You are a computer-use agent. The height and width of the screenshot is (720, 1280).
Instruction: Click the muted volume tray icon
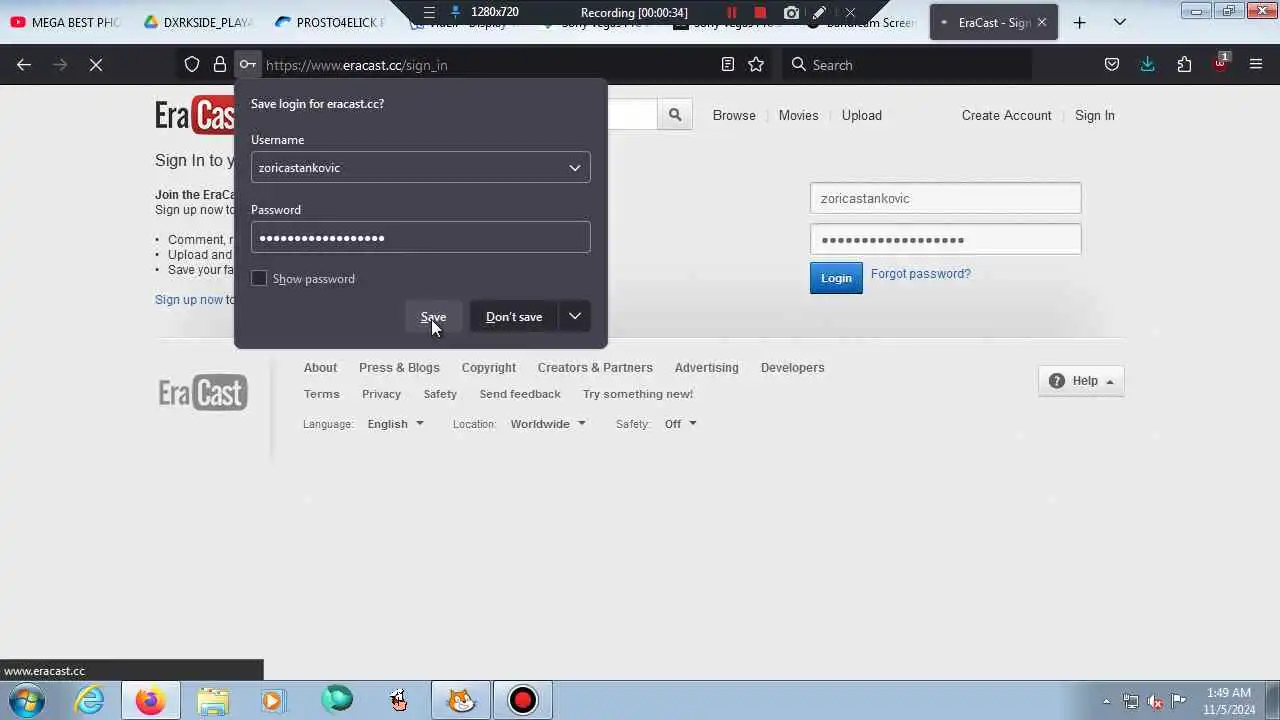1155,701
